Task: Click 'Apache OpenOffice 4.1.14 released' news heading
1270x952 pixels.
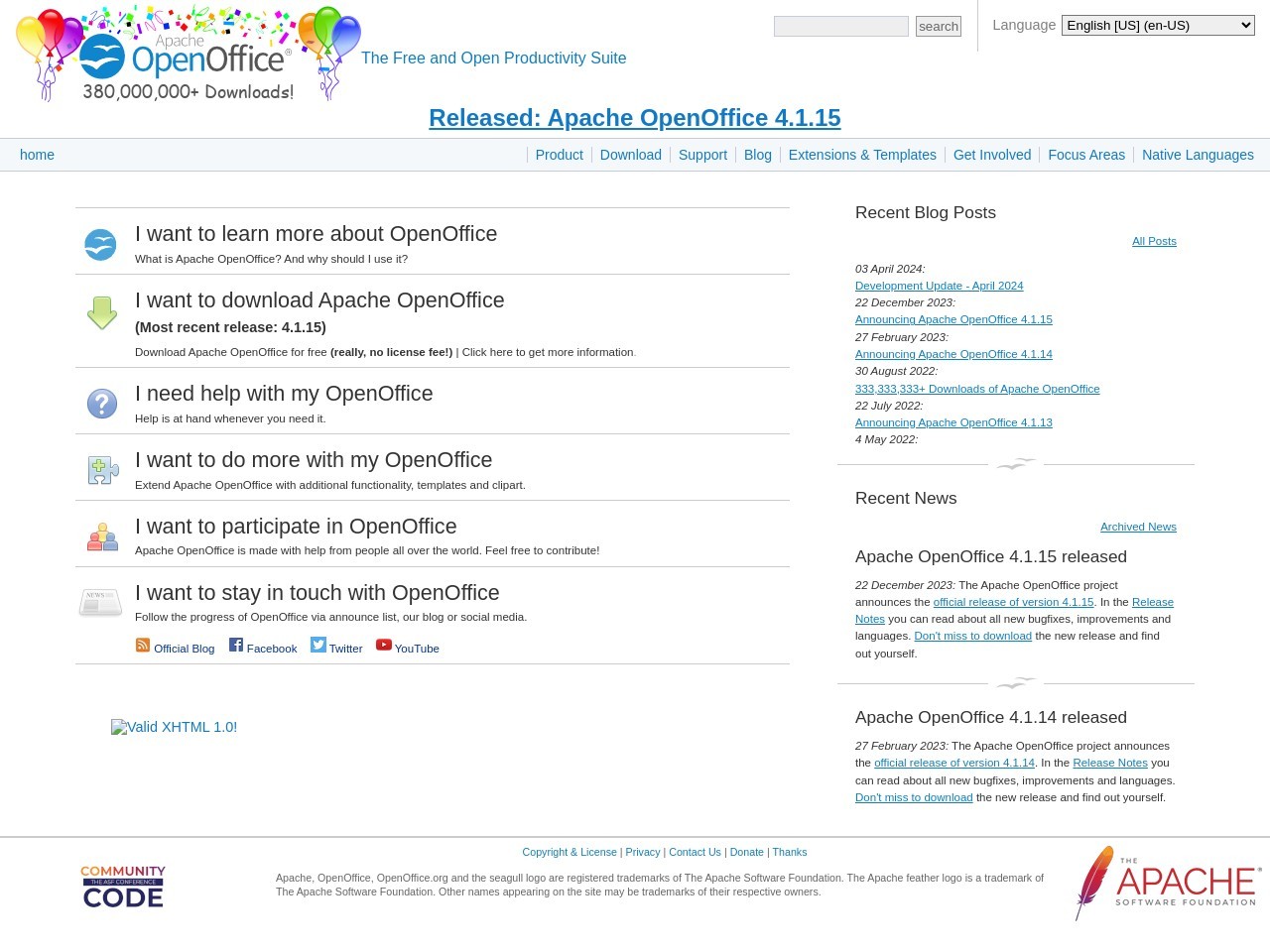Action: point(991,717)
